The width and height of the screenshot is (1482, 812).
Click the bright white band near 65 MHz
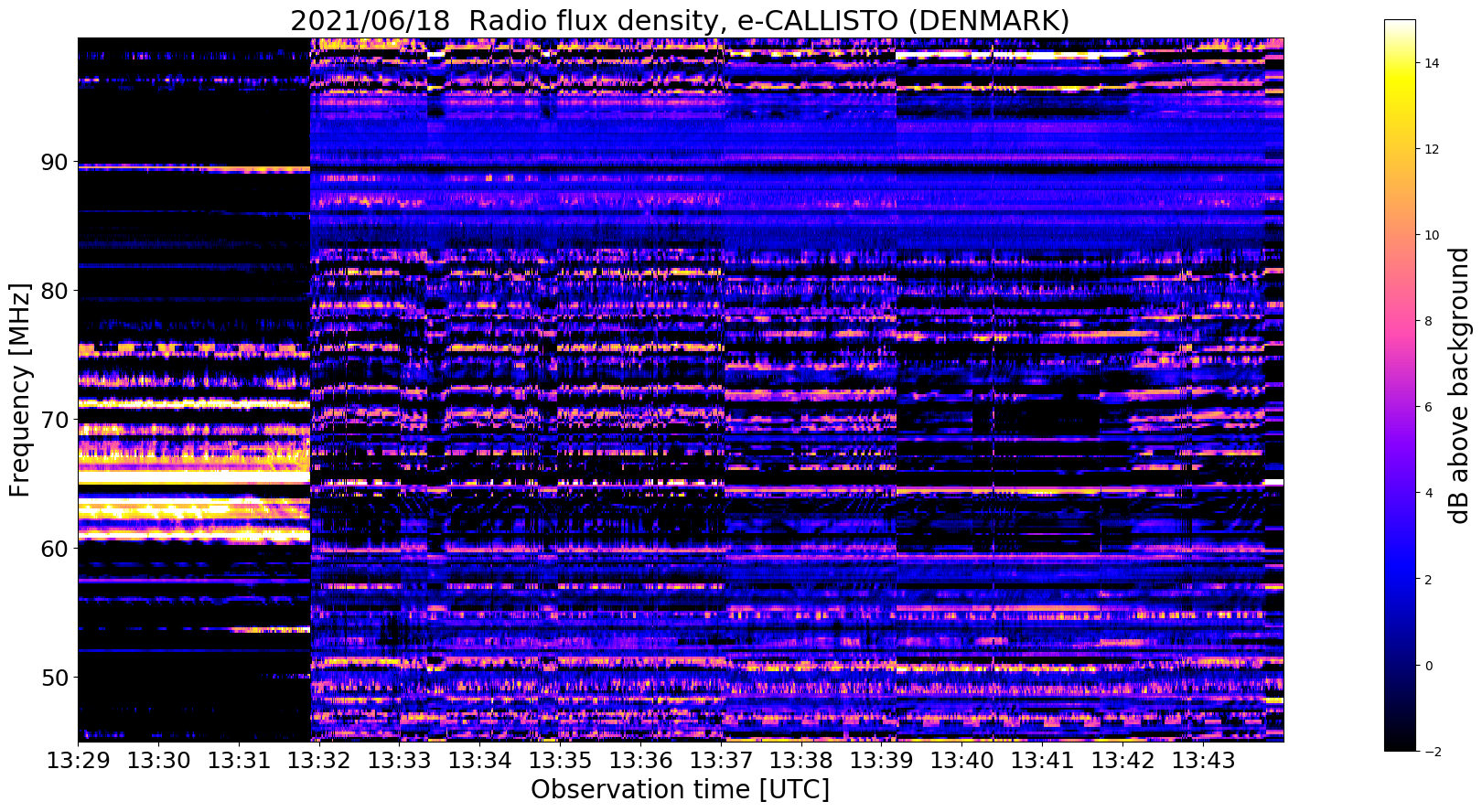click(194, 477)
